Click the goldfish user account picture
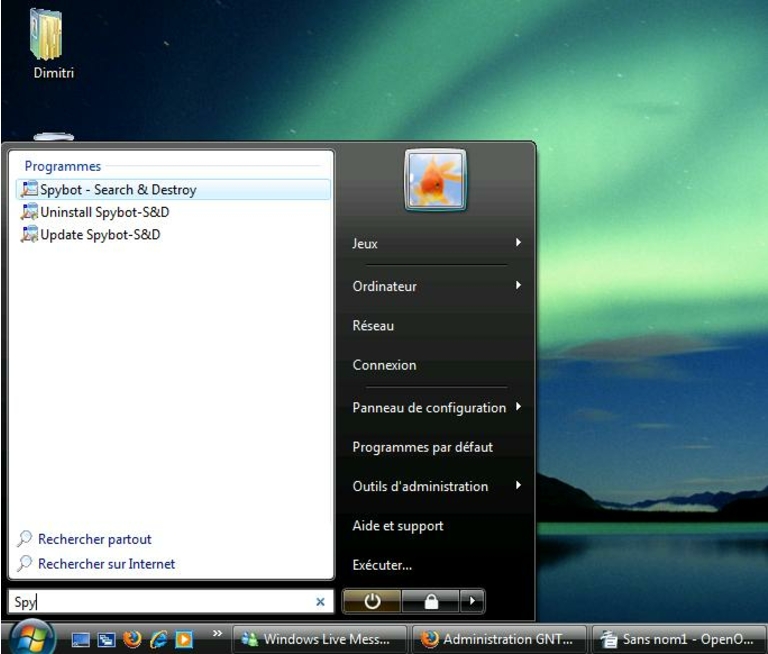The width and height of the screenshot is (768, 654). coord(435,180)
